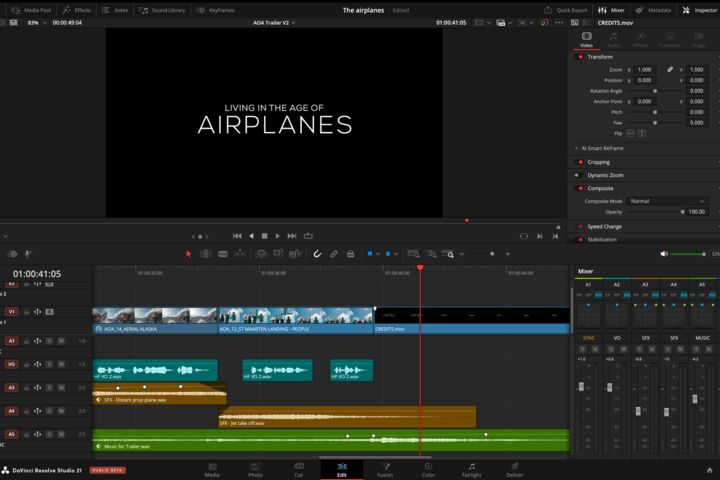720x480 pixels.
Task: Open the Media Pool panel
Action: pos(31,10)
